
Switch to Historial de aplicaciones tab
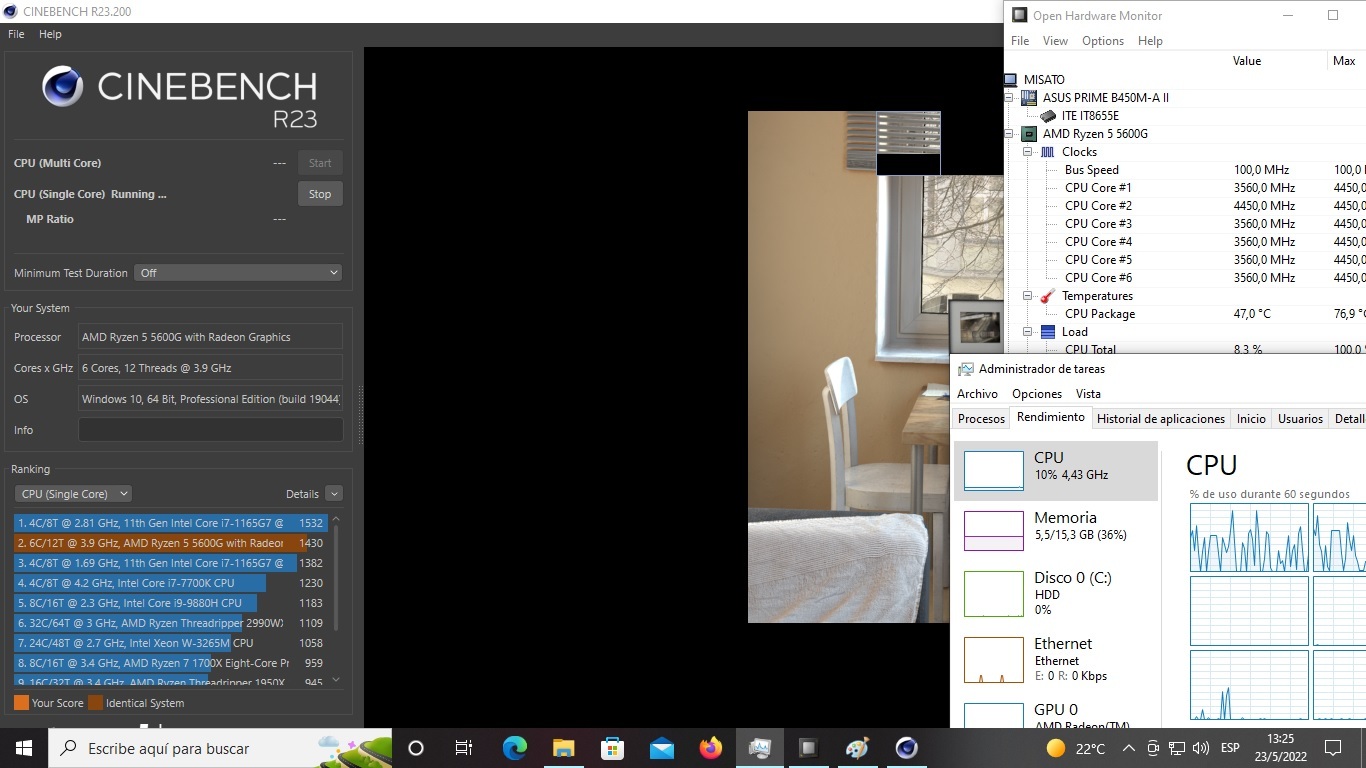(x=1161, y=419)
